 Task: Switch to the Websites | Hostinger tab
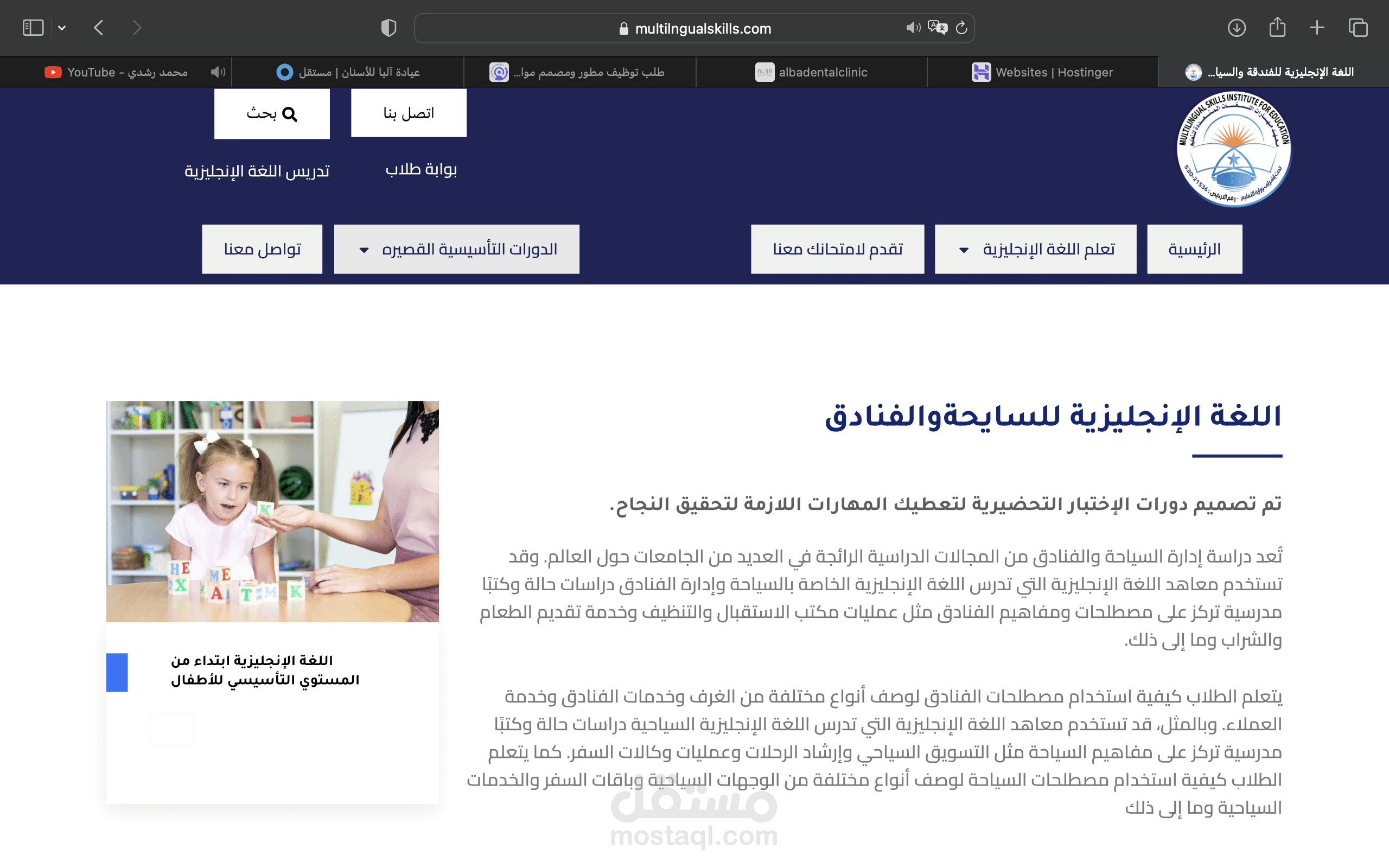[x=1042, y=72]
